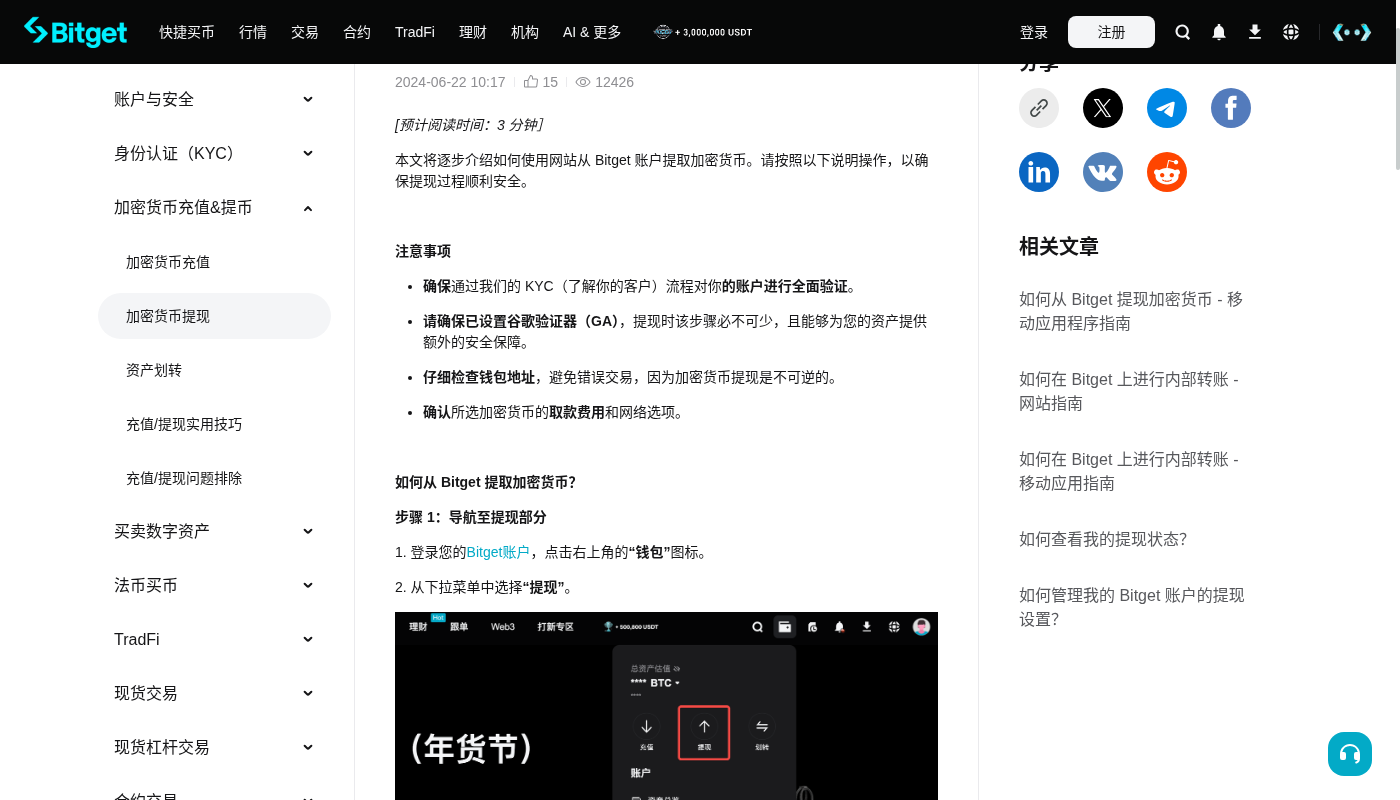Open 内部转账 - 移动应用指南 related article
The image size is (1400, 800).
point(1129,471)
